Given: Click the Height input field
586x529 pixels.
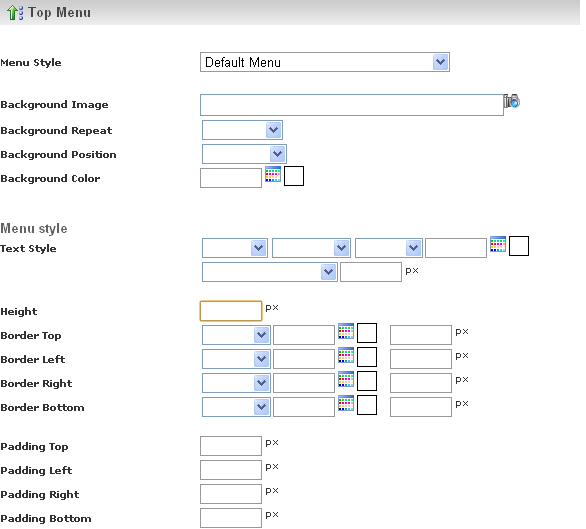Looking at the screenshot, I should pos(231,311).
